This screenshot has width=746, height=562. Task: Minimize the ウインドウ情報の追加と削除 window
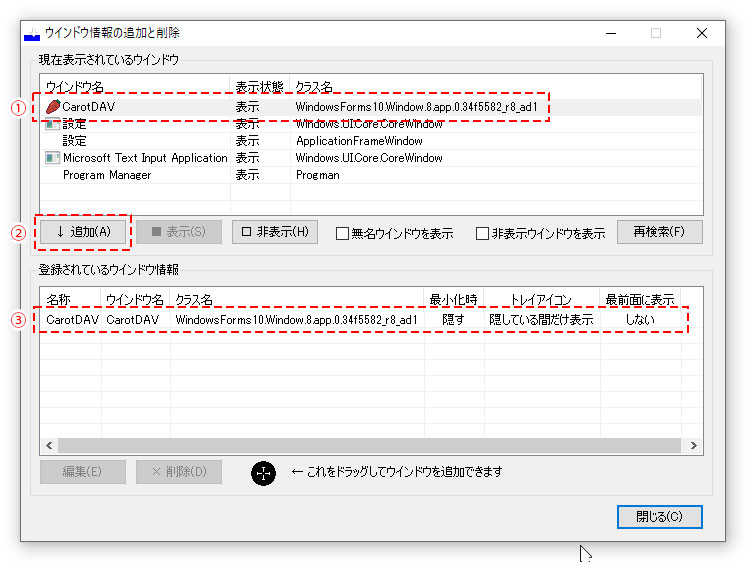pos(611,33)
